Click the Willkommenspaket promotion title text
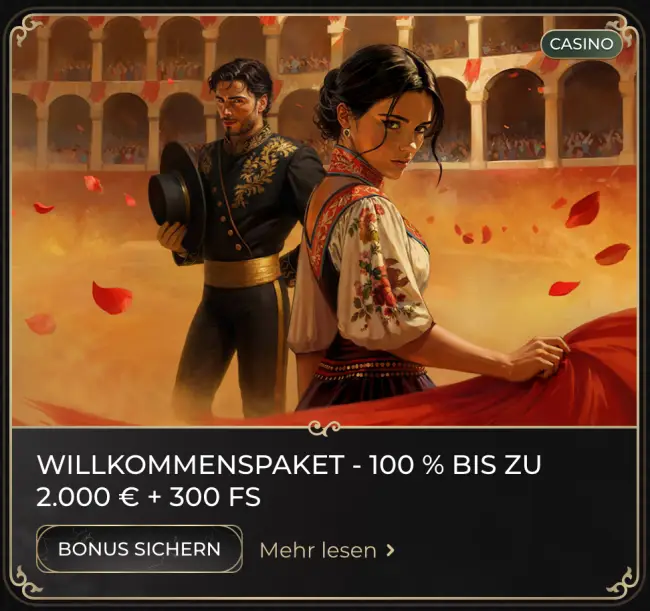650x611 pixels. 289,480
